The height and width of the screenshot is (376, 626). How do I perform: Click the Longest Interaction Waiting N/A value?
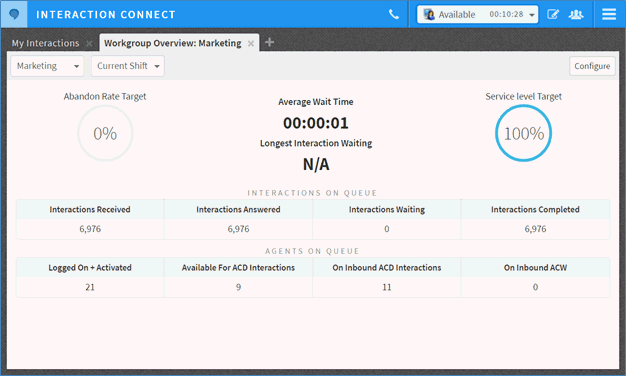coord(316,164)
